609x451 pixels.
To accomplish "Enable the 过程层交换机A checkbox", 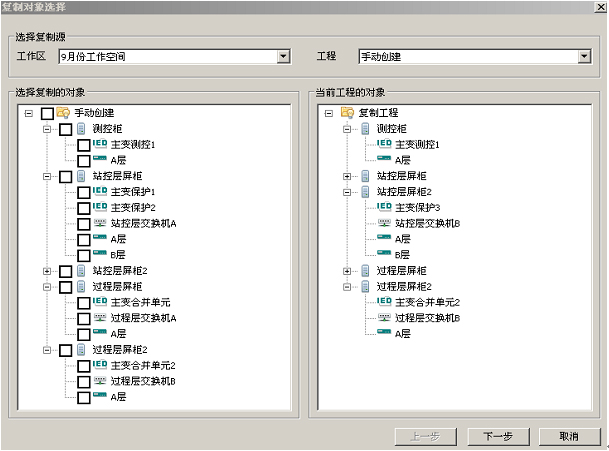I will point(83,318).
